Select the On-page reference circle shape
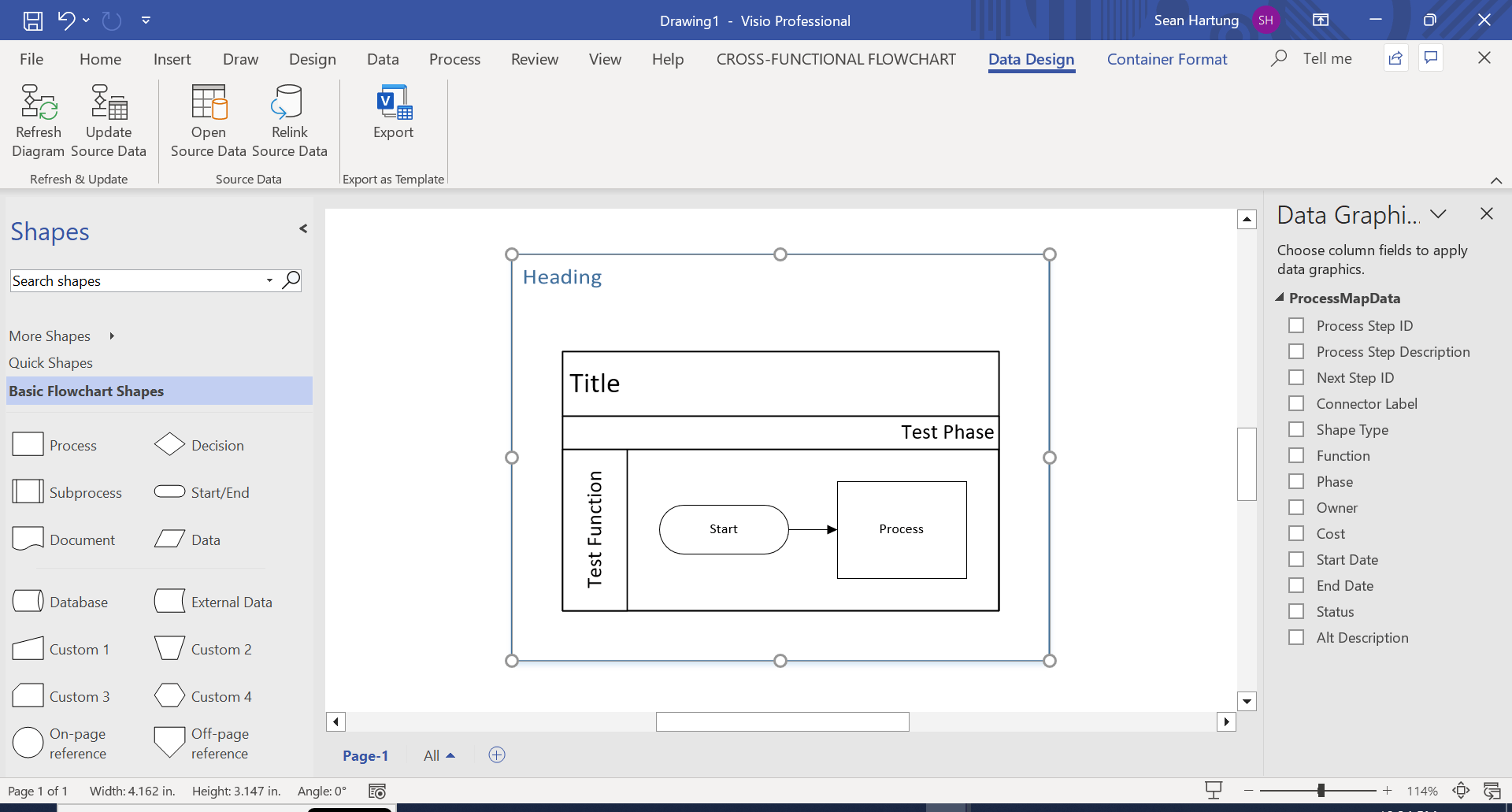Viewport: 1512px width, 812px height. point(28,743)
